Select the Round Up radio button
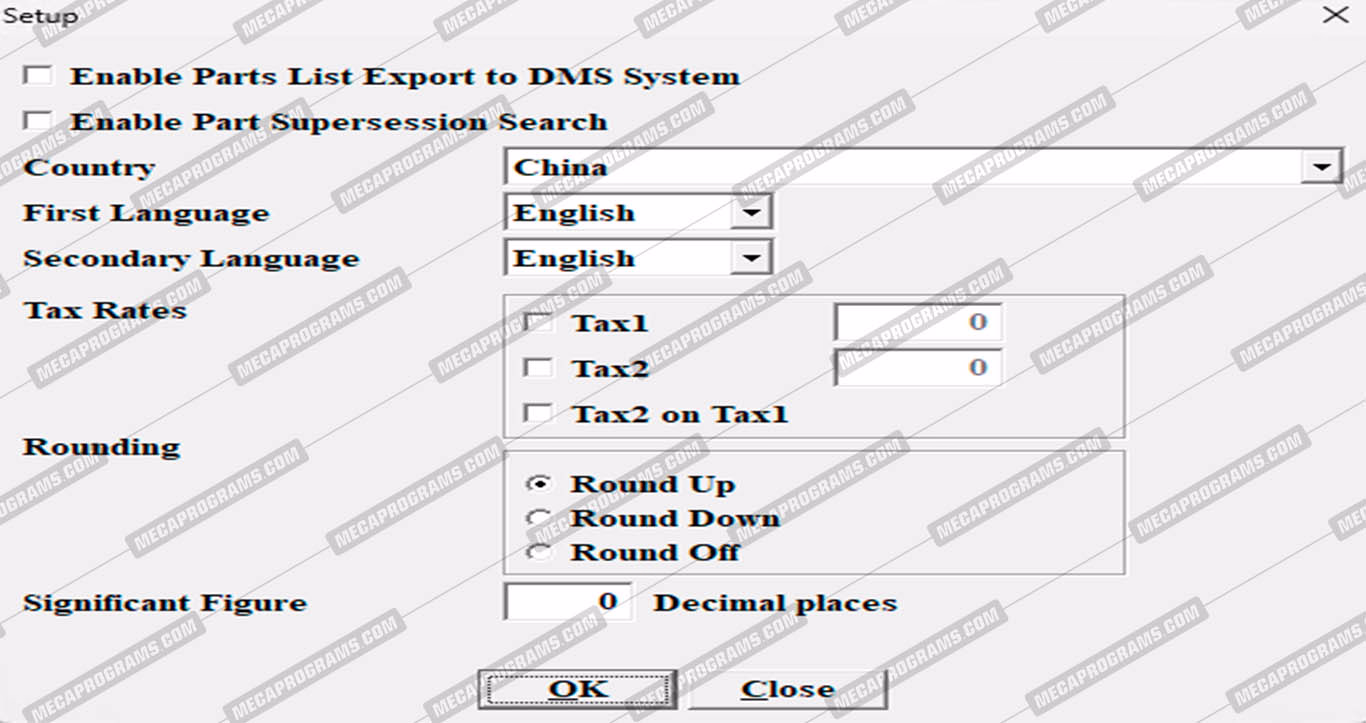Viewport: 1366px width, 723px height. point(539,484)
